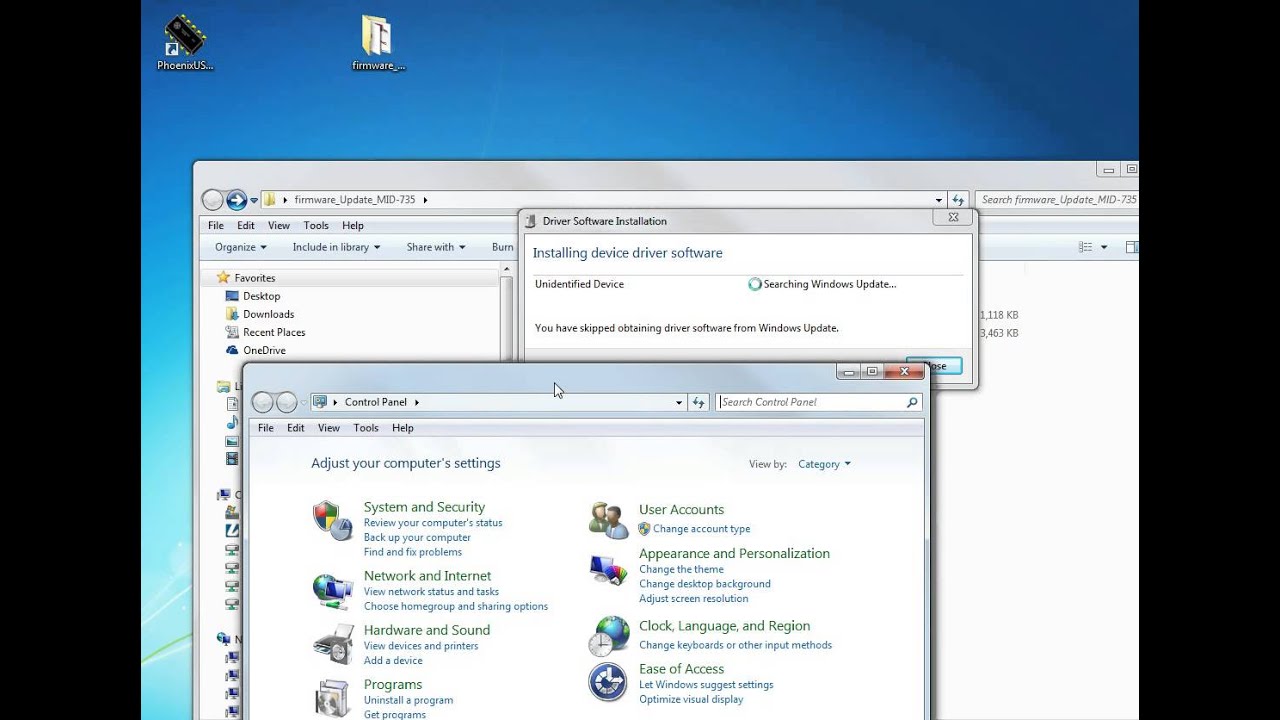The width and height of the screenshot is (1280, 720).
Task: Expand Control Panel address bar history dropdown
Action: click(679, 402)
